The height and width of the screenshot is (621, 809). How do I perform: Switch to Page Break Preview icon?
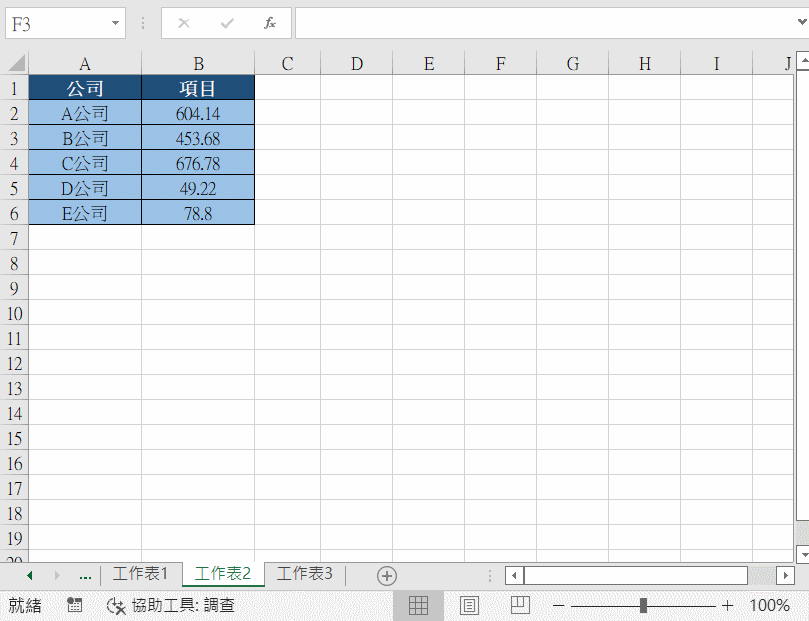coord(520,605)
